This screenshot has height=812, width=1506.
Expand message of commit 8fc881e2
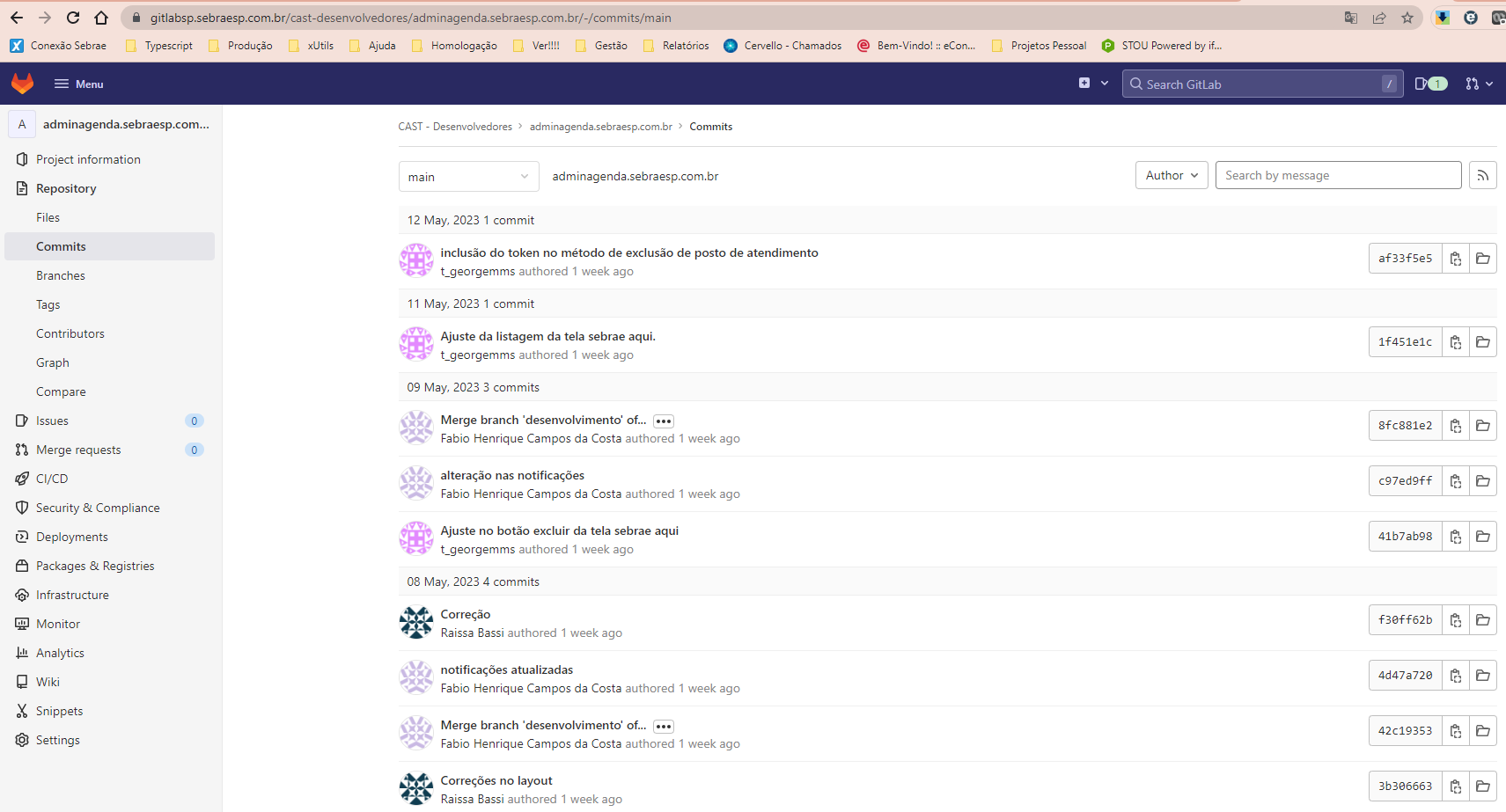click(664, 421)
